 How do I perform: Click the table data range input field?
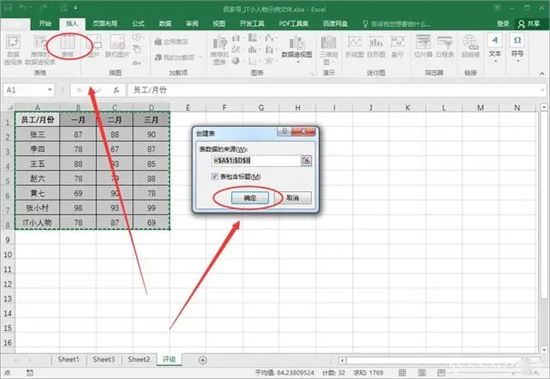256,161
